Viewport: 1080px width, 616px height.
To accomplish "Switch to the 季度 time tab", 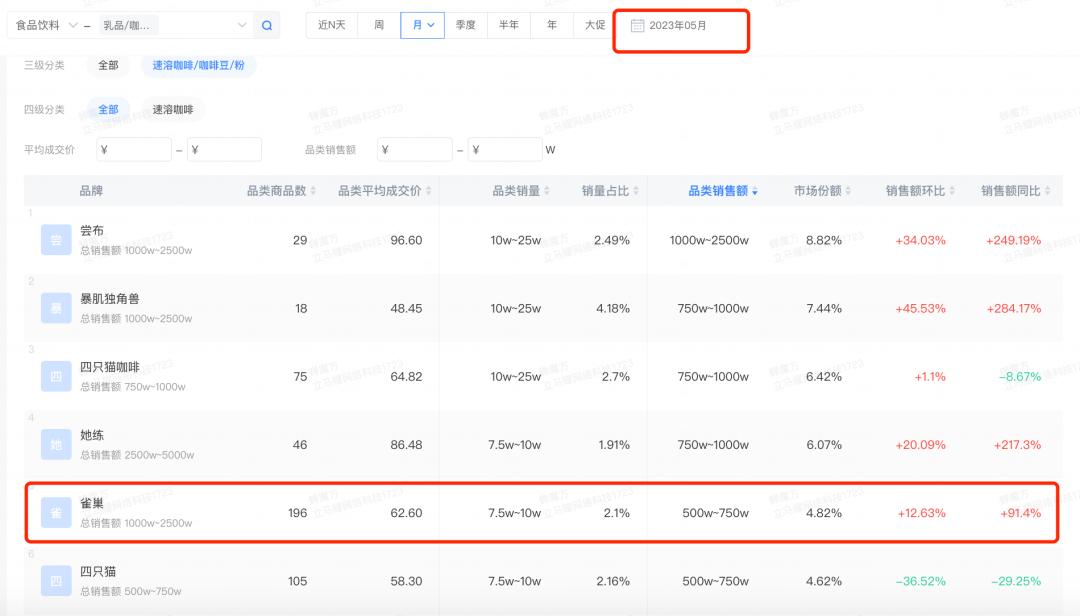I will (465, 25).
